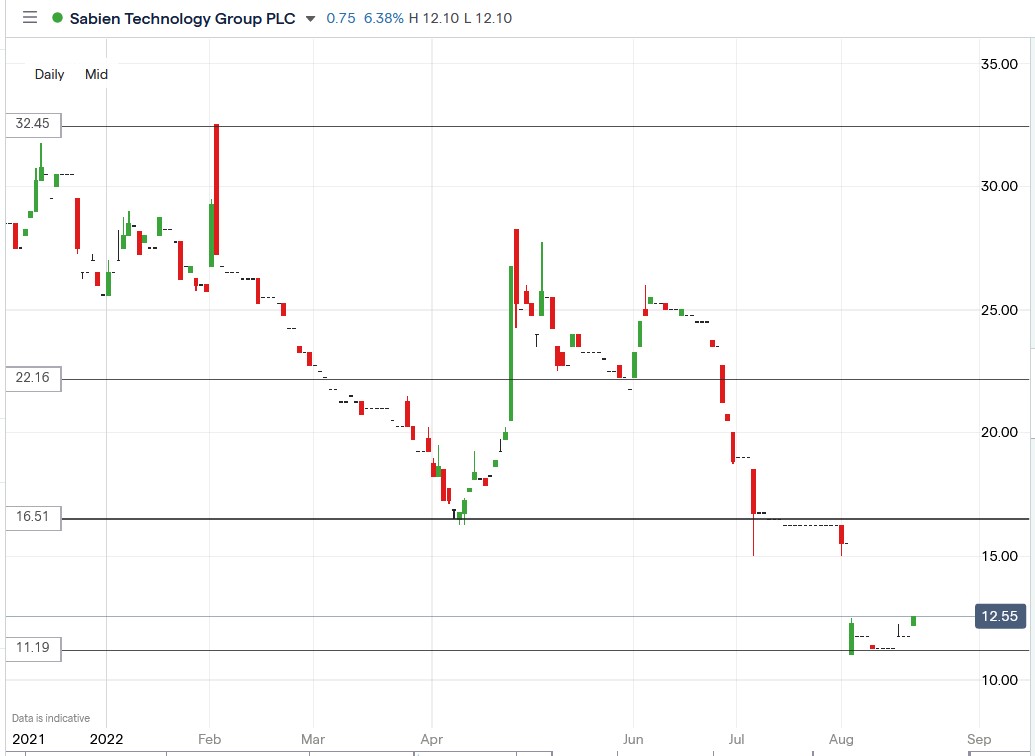
Task: Click the 22.16 price level label
Action: click(x=33, y=378)
